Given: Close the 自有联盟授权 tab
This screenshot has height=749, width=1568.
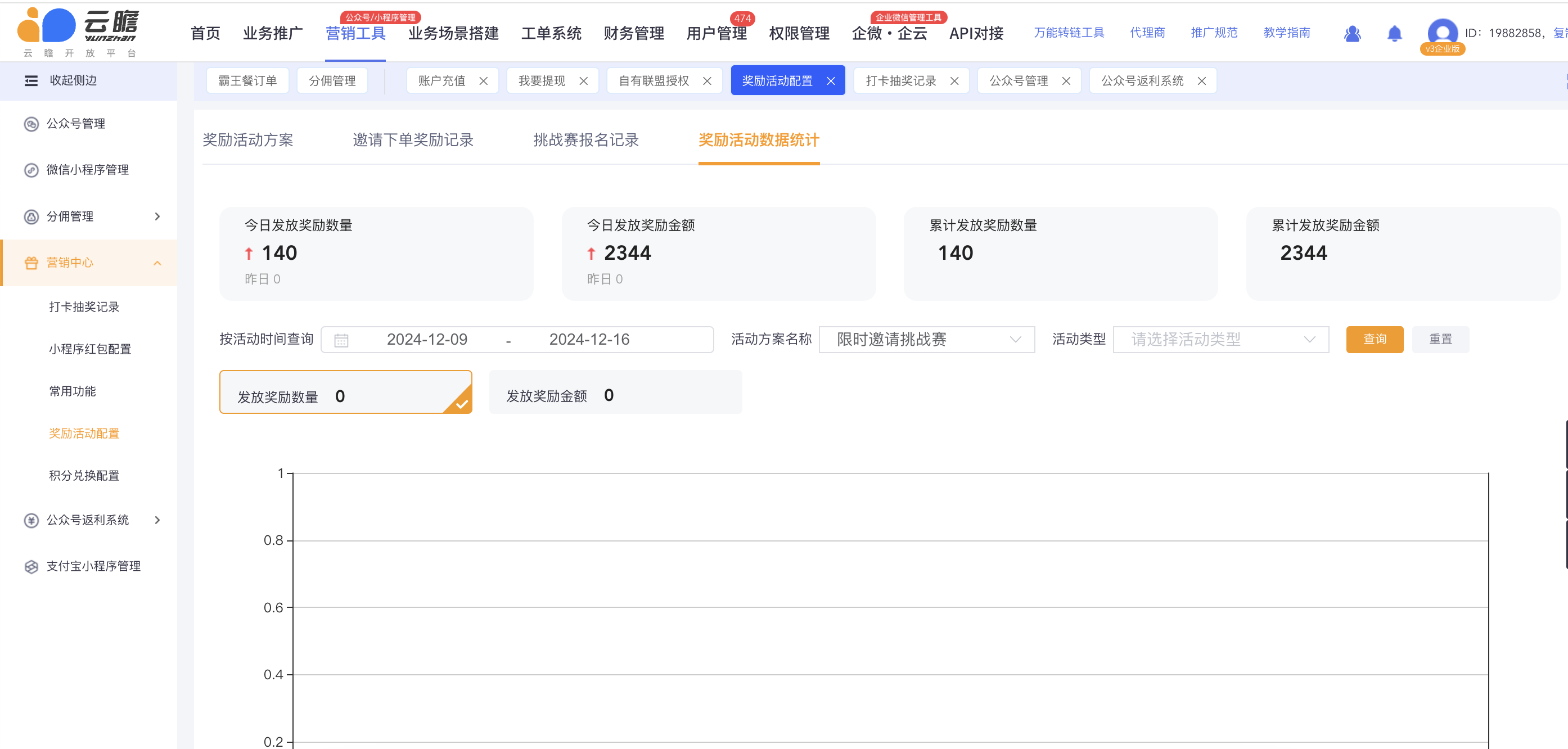Looking at the screenshot, I should (x=707, y=81).
